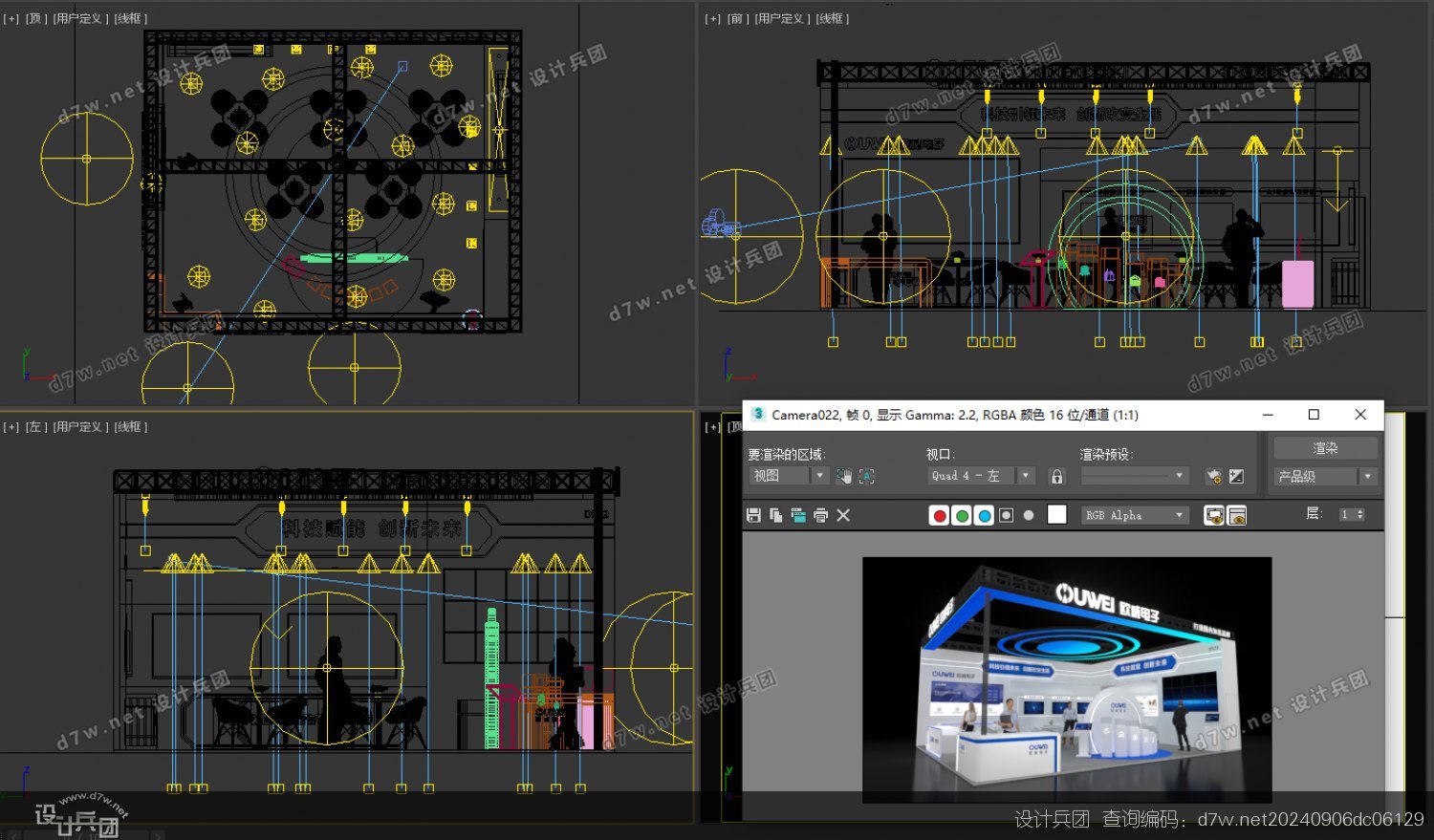Click the front viewport [+] menu
Image resolution: width=1434 pixels, height=840 pixels.
point(712,18)
